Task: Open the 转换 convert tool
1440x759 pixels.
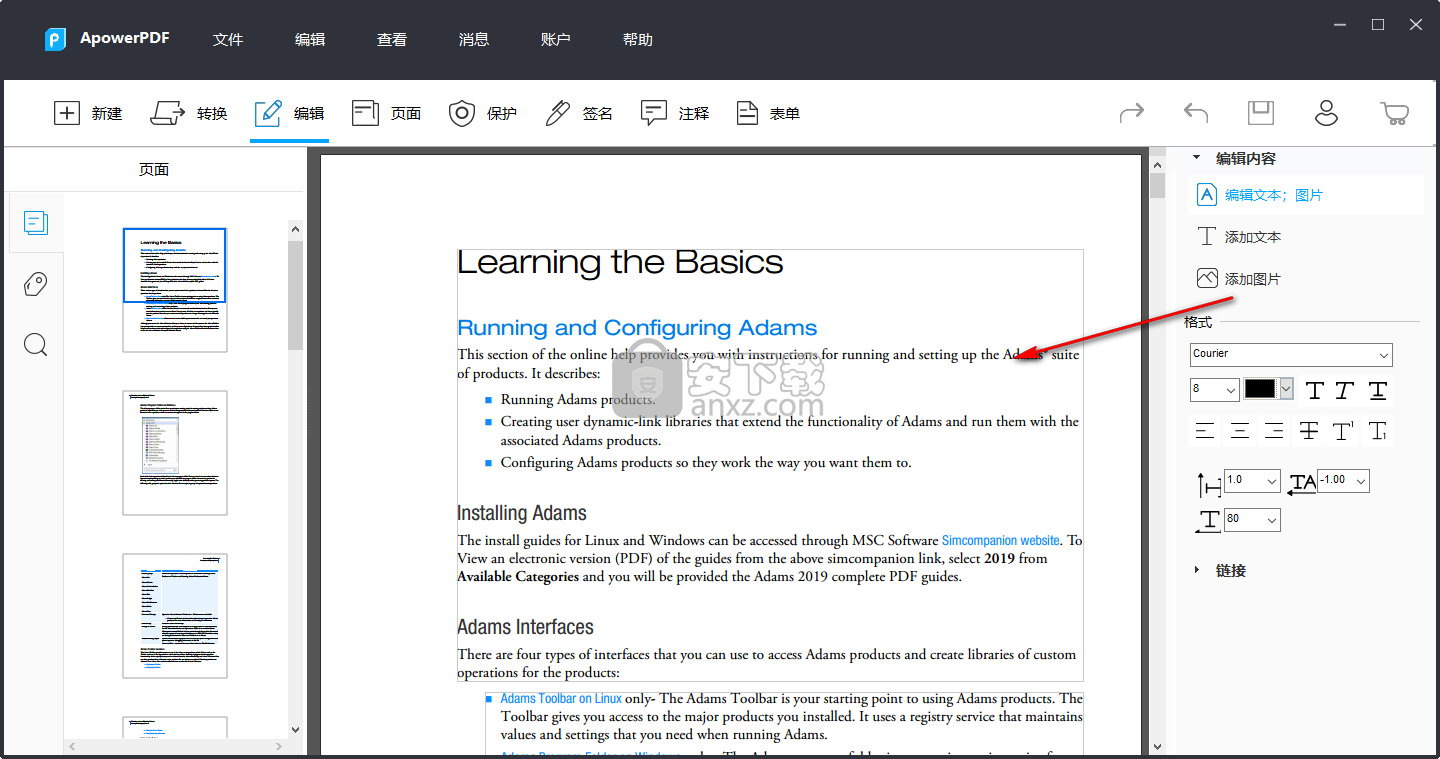Action: coord(189,113)
